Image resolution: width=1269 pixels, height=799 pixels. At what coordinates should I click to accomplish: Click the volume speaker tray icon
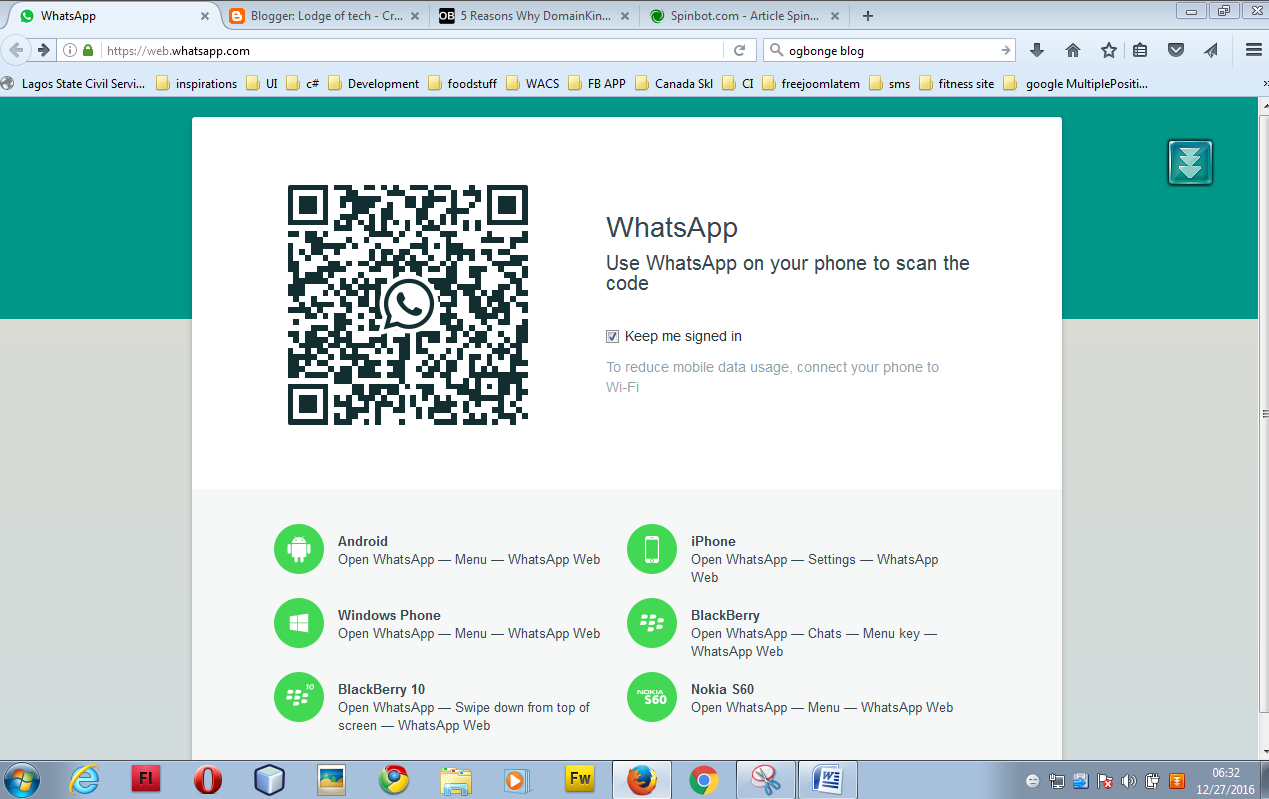(1129, 780)
